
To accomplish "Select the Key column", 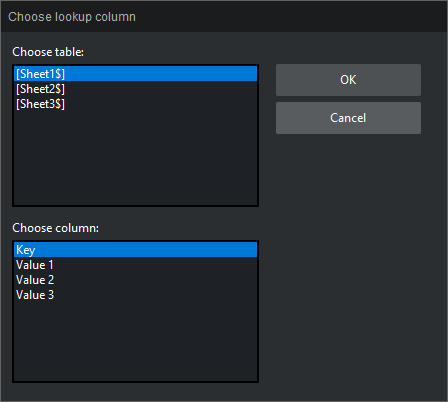I will click(x=135, y=250).
